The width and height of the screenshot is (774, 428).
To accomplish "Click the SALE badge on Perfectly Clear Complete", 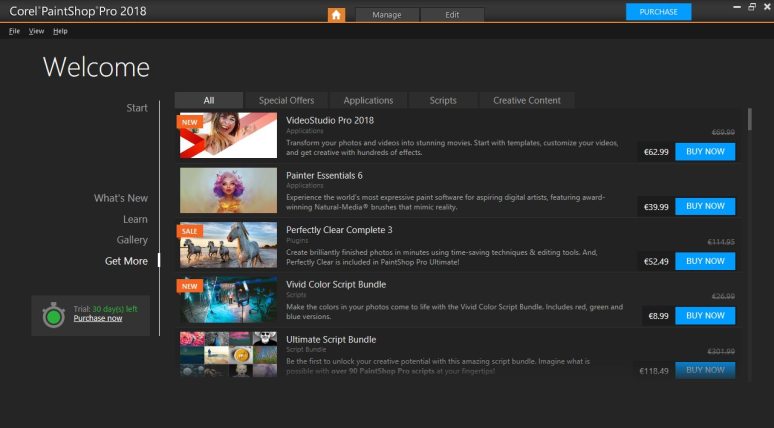I will point(190,231).
